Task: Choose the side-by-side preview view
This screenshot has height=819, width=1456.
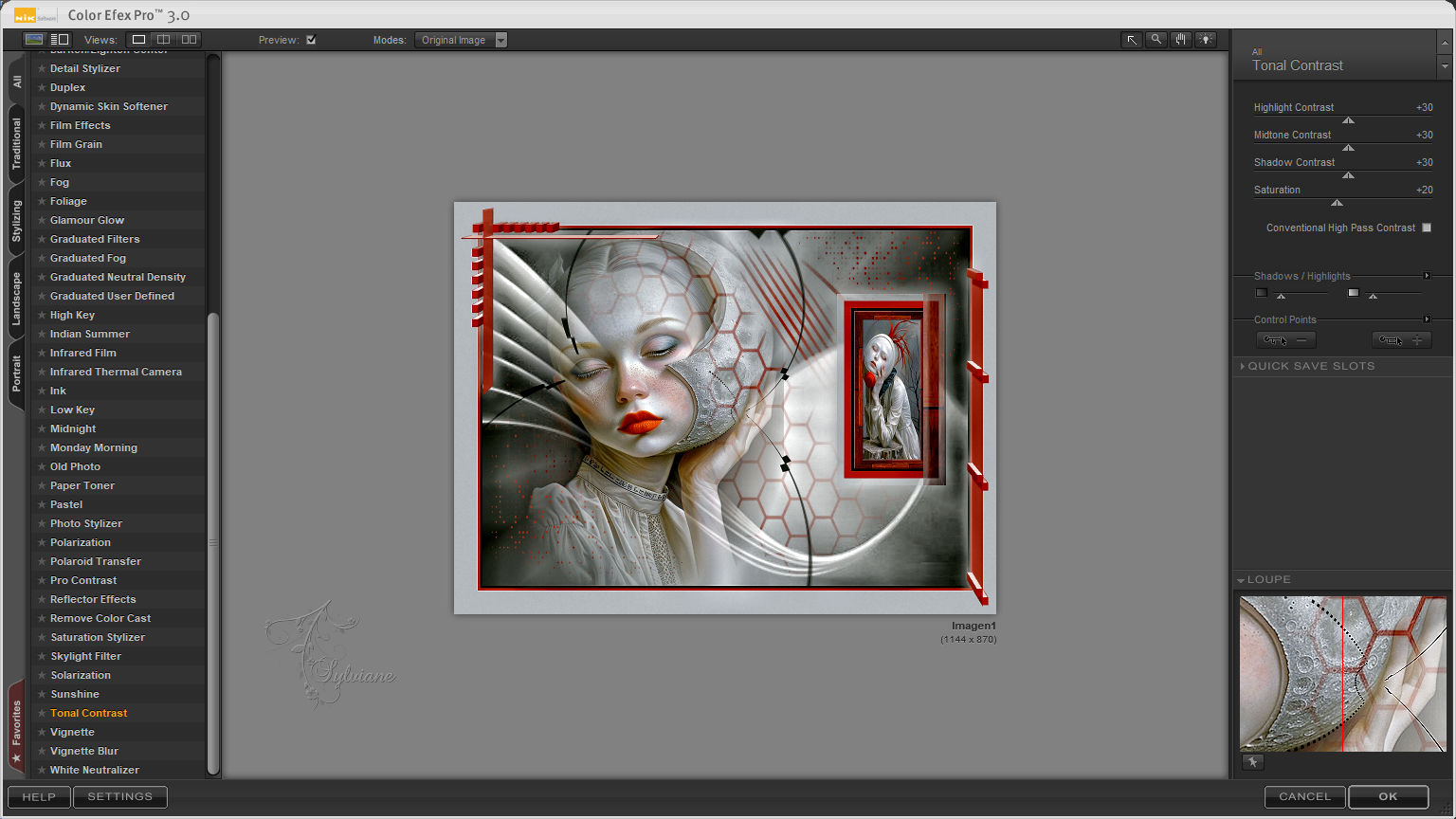Action: click(190, 40)
